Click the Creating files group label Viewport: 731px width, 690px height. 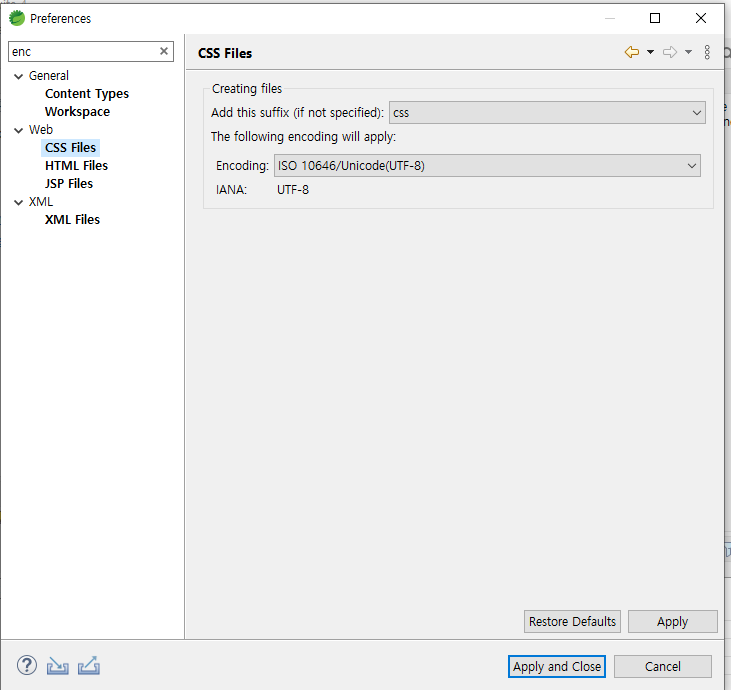(247, 89)
